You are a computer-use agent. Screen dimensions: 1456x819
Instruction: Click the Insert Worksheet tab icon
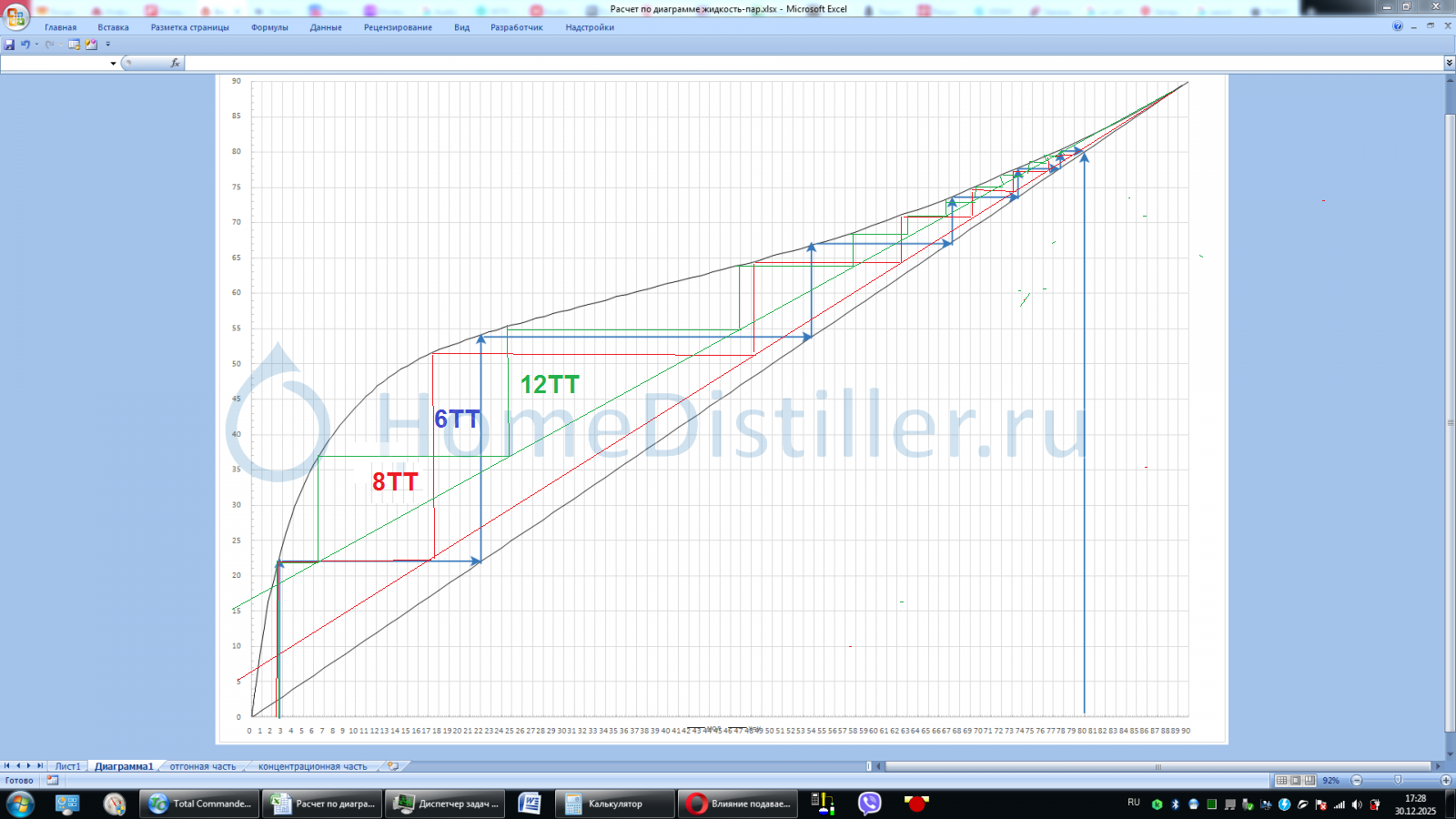pos(392,766)
